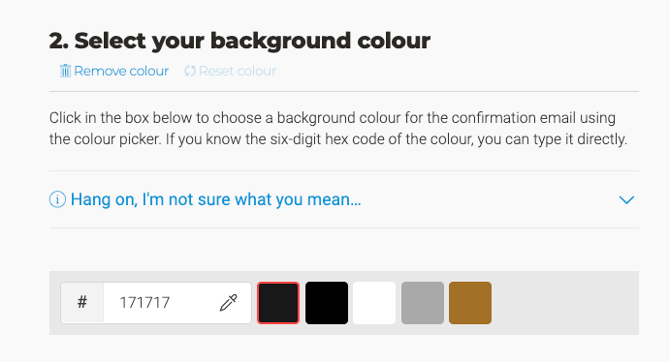
Task: Pick the light grey colour swatch
Action: (x=422, y=303)
